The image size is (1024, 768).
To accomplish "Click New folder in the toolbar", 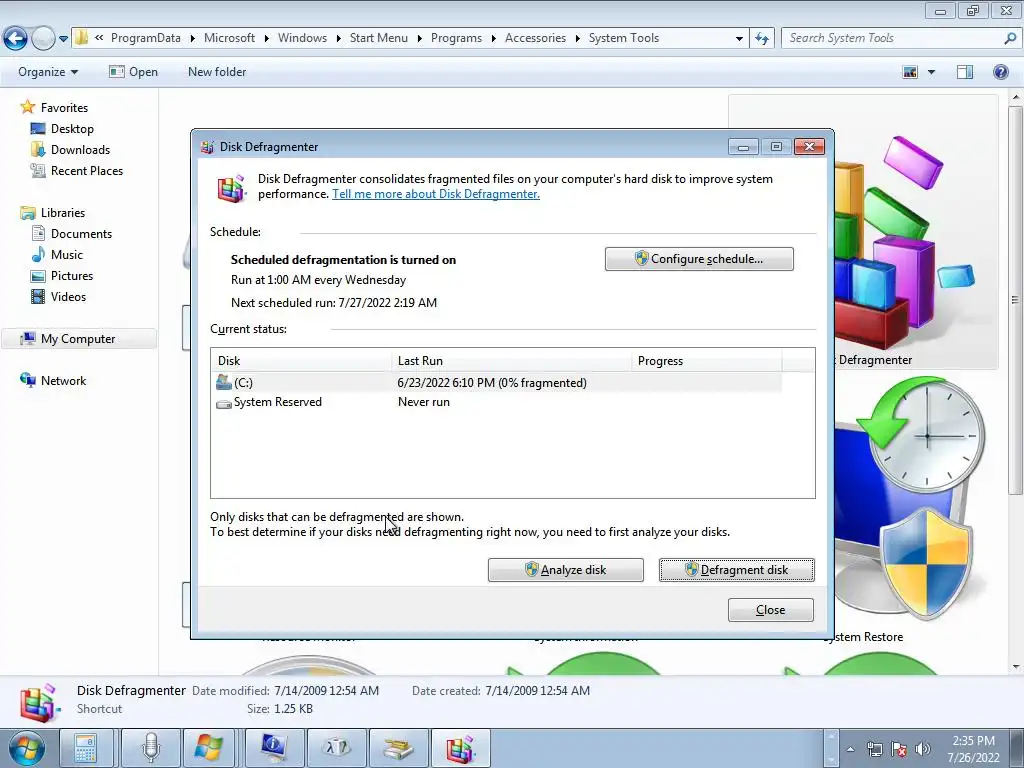I will point(217,72).
